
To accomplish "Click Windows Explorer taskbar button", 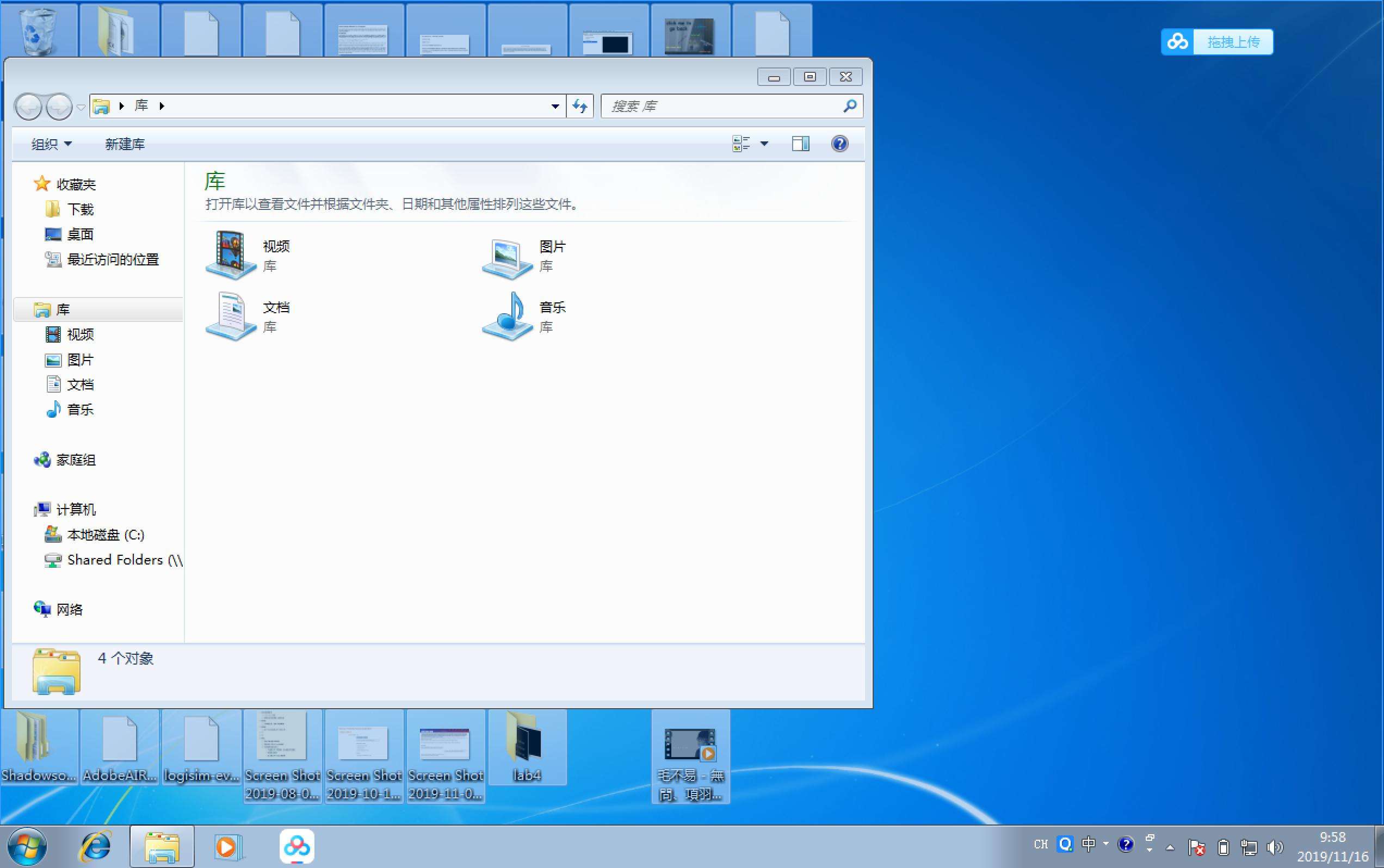I will tap(162, 847).
